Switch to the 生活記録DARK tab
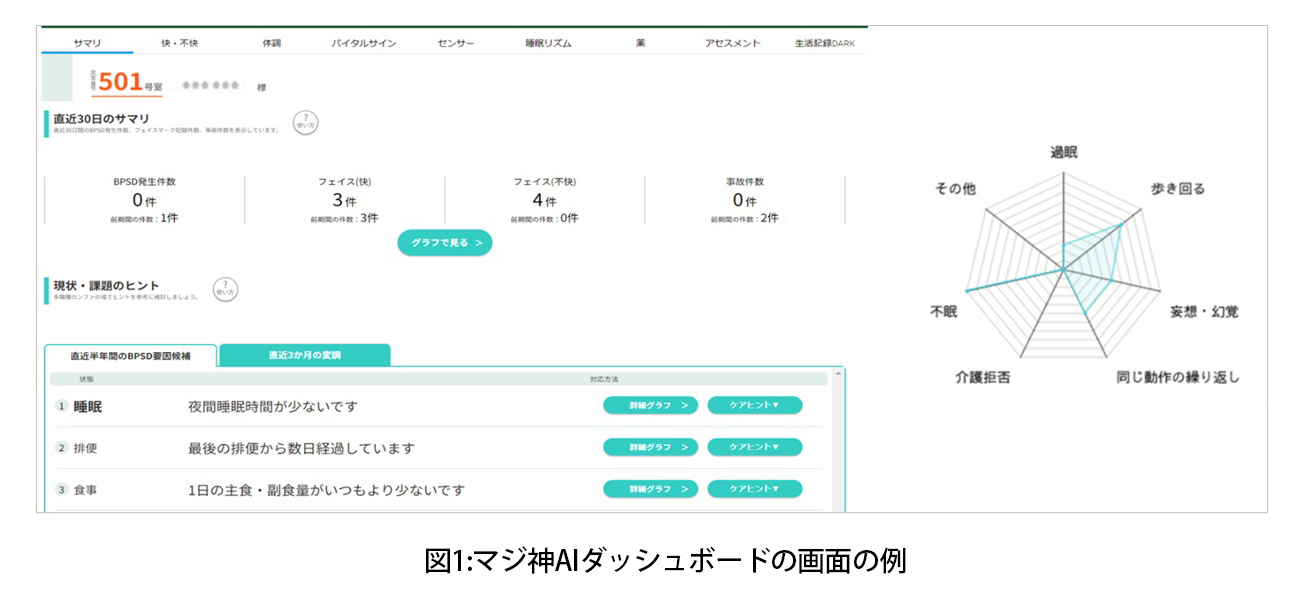This screenshot has height=595, width=1304. click(x=823, y=43)
